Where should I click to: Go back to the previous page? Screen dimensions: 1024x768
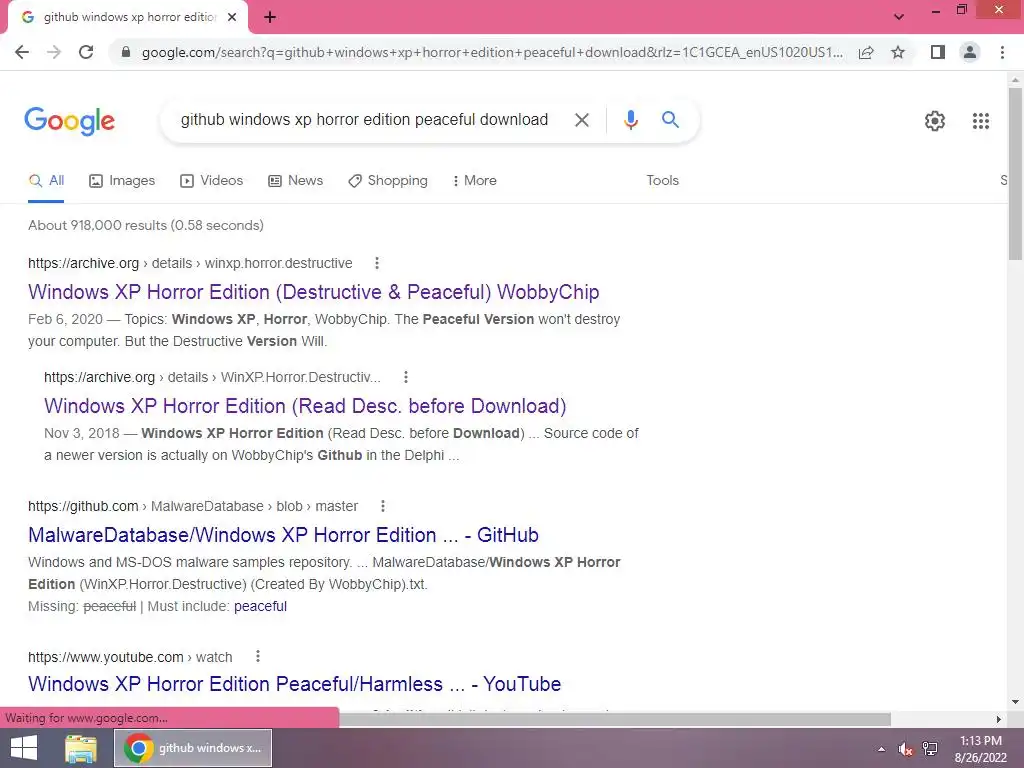22,52
